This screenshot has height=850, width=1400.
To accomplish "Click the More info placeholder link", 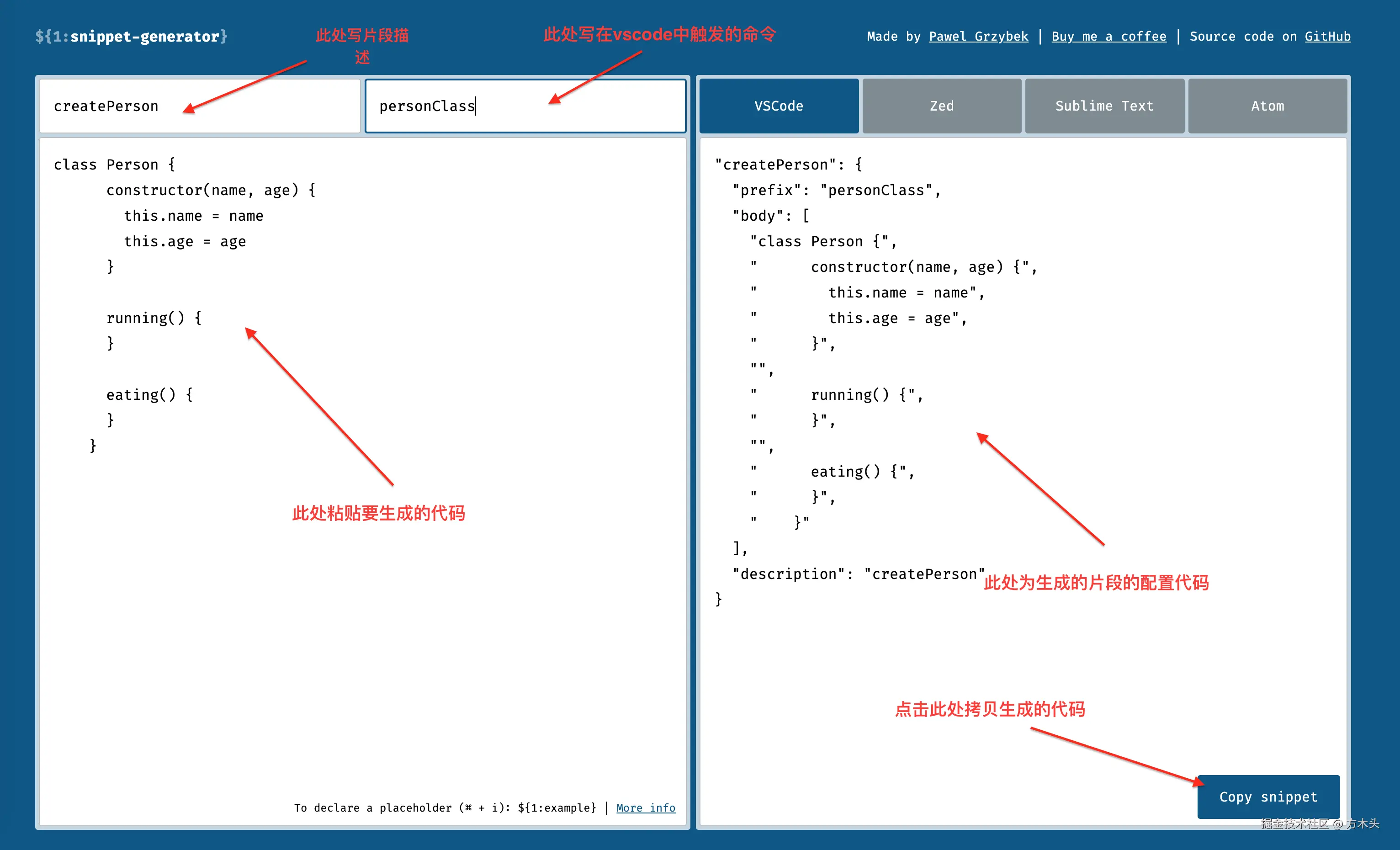I will coord(646,807).
